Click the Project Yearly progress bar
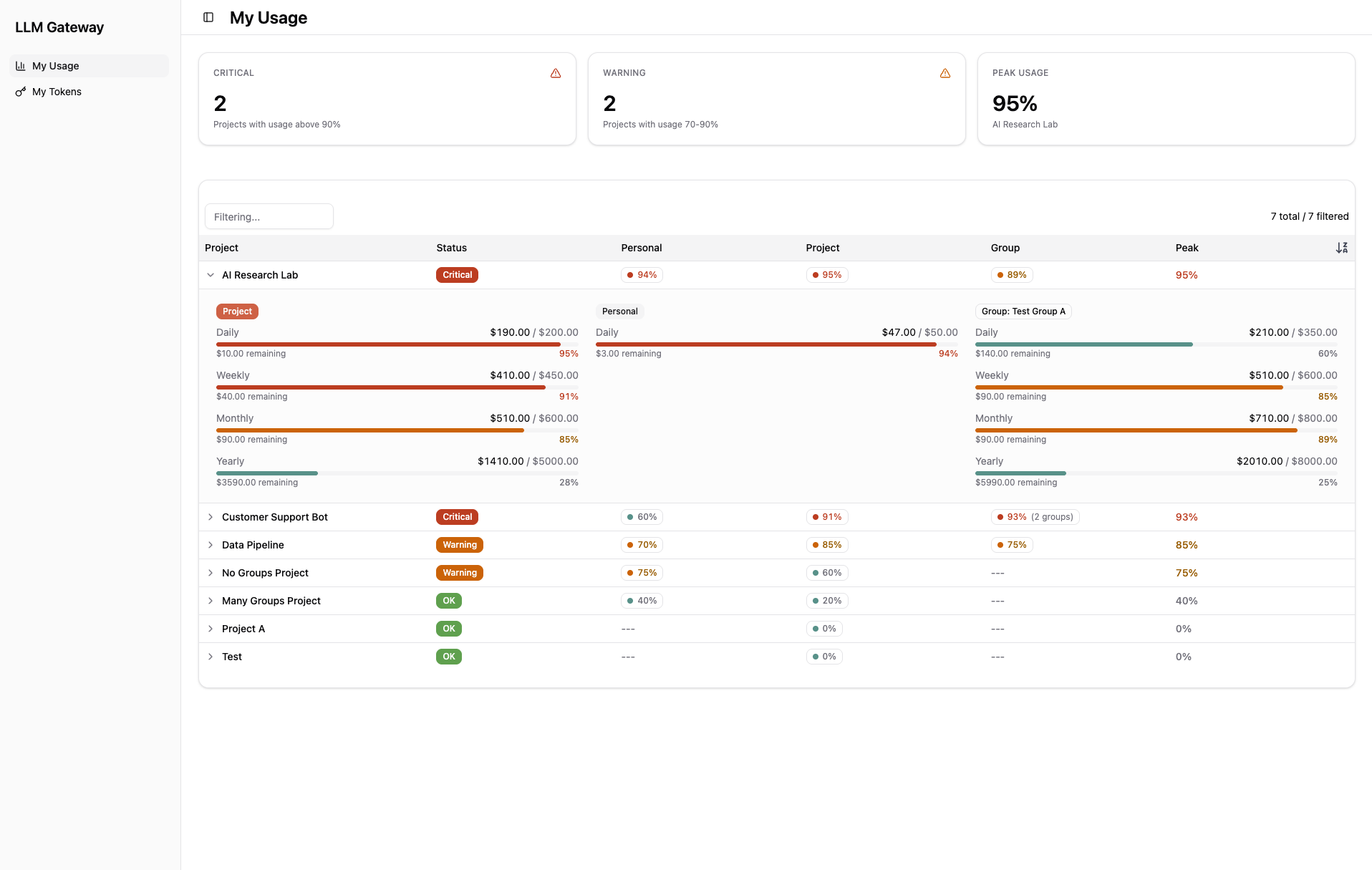Viewport: 1372px width, 870px height. (x=397, y=473)
